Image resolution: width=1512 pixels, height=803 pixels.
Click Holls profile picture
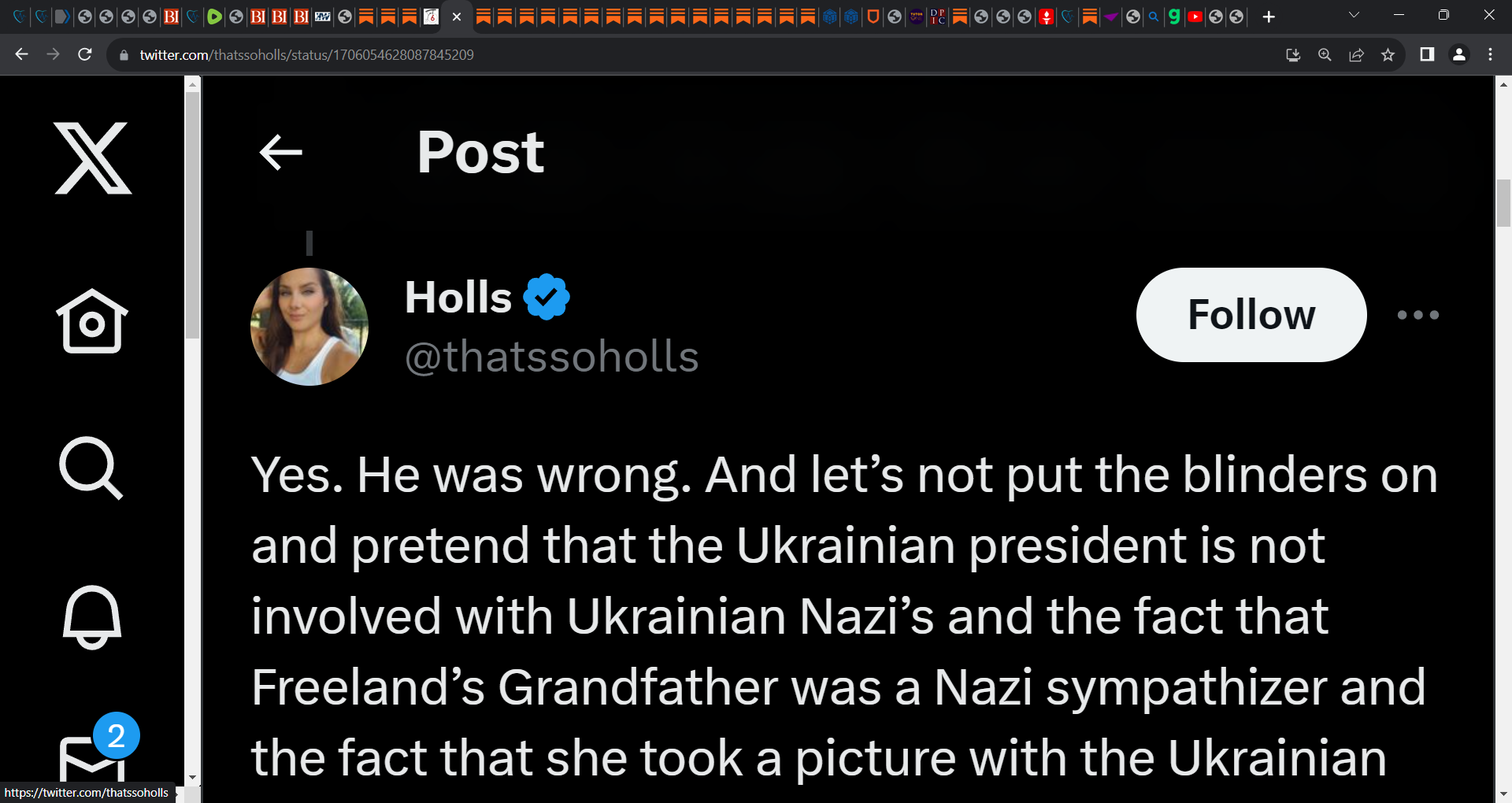coord(309,327)
